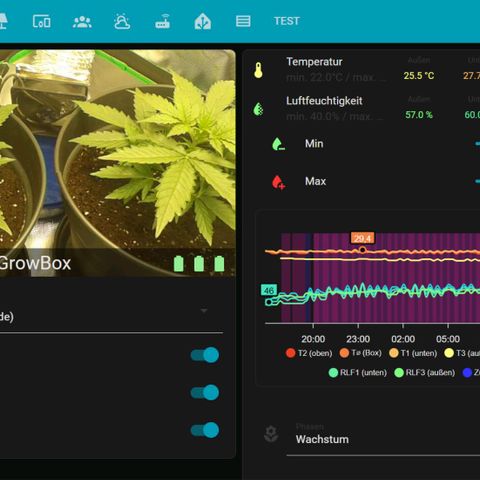Click the last battery icon on GrowBox
The width and height of the screenshot is (480, 480).
(x=219, y=263)
